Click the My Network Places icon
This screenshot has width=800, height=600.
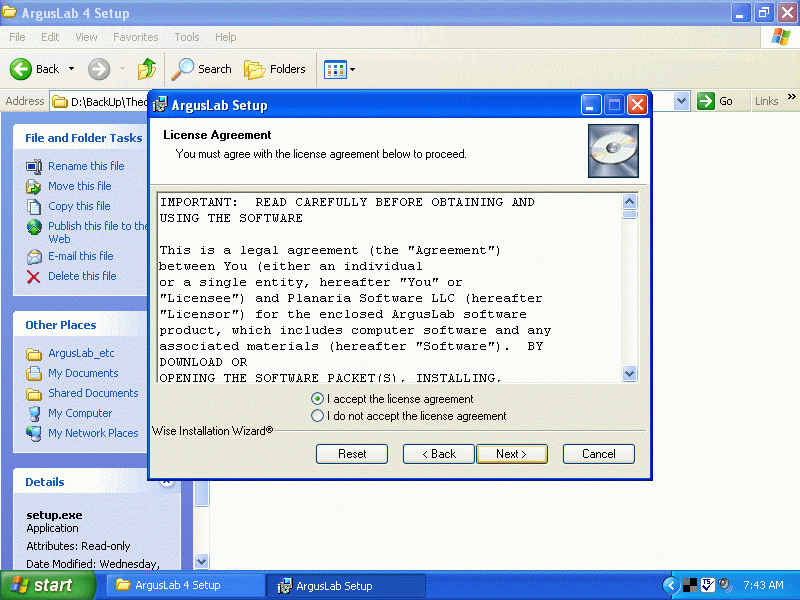[x=34, y=434]
